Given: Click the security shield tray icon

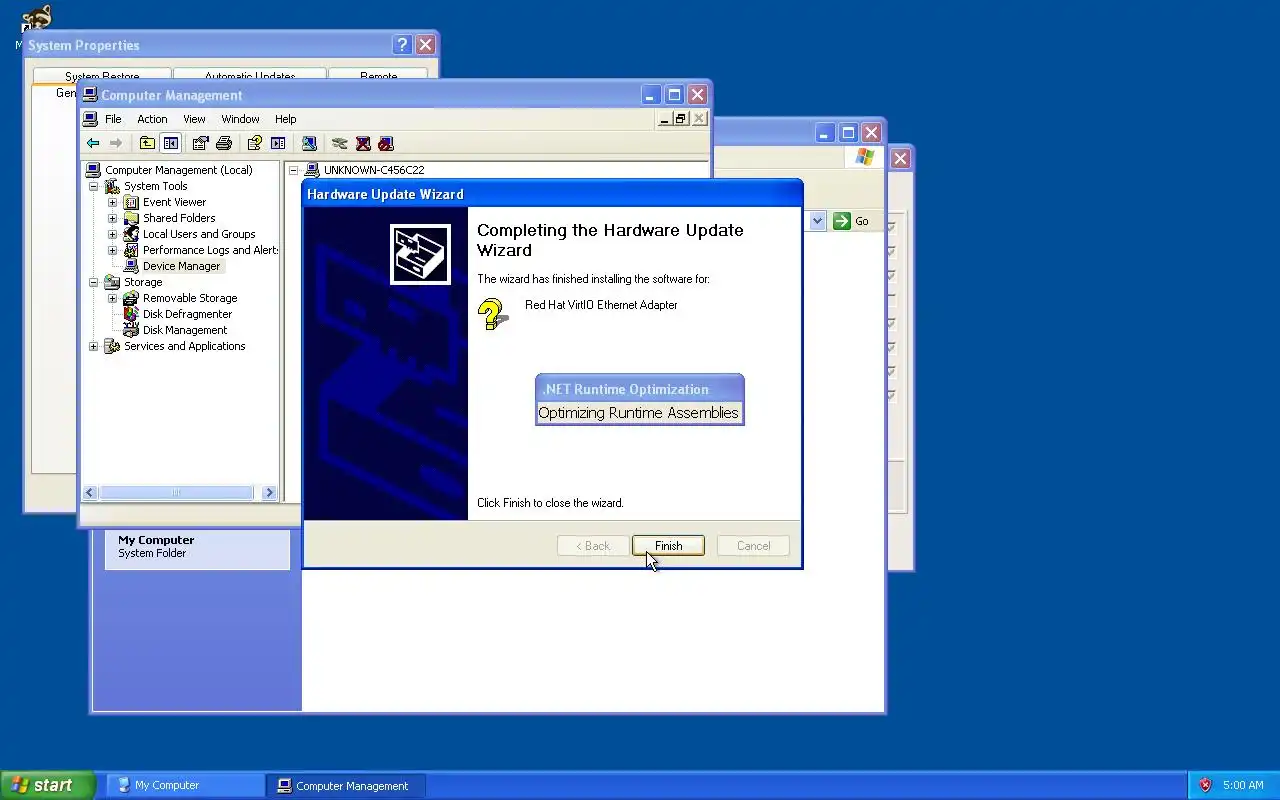Looking at the screenshot, I should [x=1205, y=785].
